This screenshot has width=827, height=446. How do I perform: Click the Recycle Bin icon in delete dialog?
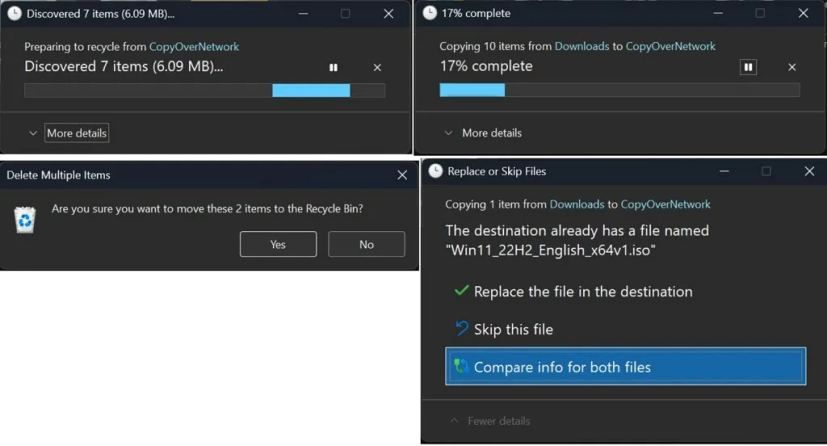25,219
